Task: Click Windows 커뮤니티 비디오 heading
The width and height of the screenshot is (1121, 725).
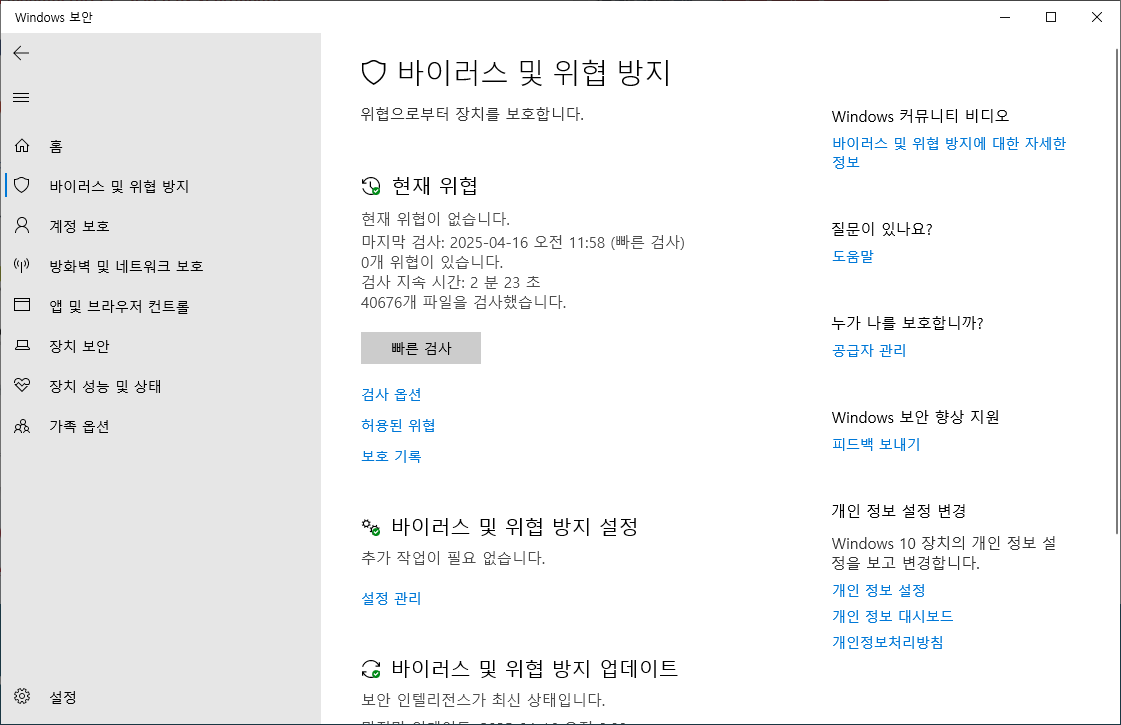Action: (x=920, y=116)
